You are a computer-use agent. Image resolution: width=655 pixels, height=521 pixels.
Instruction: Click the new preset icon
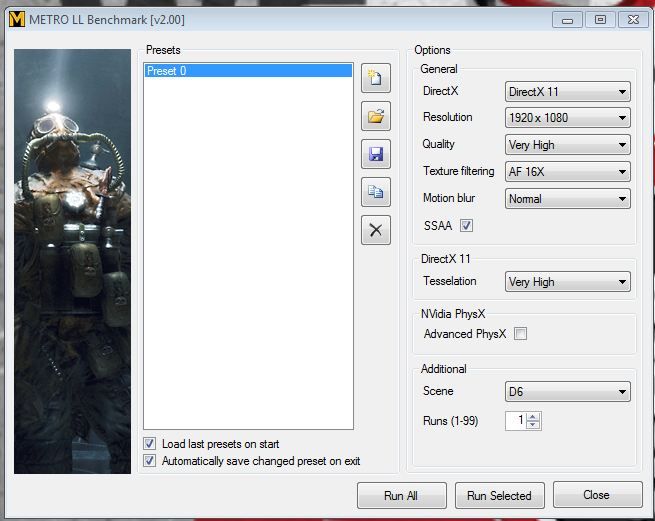click(x=375, y=78)
